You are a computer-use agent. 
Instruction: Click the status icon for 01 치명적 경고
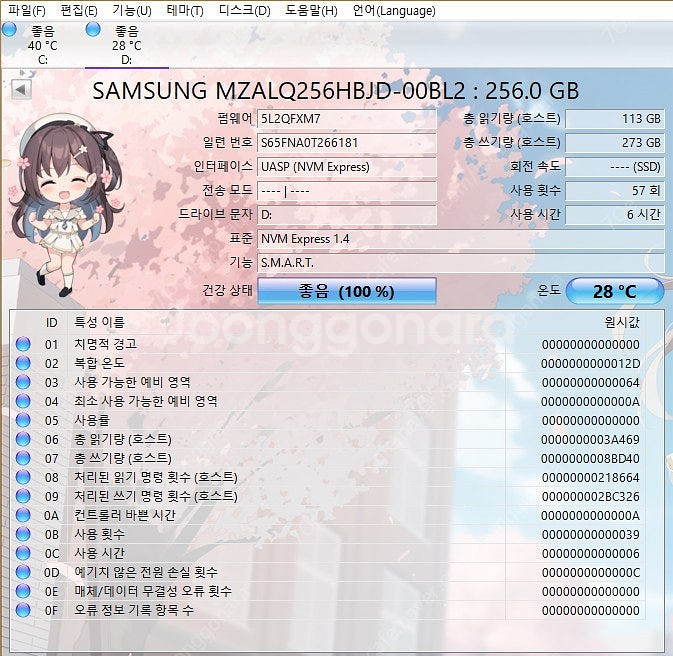pos(23,344)
